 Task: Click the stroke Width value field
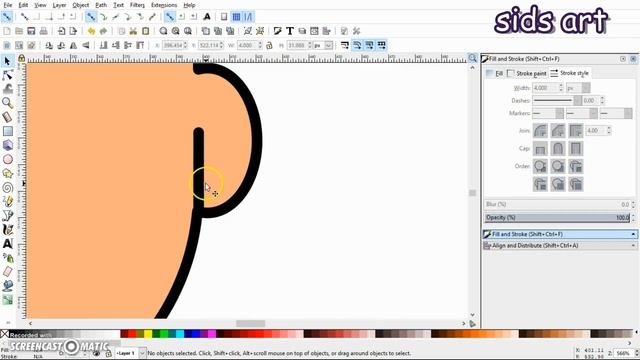(x=545, y=88)
